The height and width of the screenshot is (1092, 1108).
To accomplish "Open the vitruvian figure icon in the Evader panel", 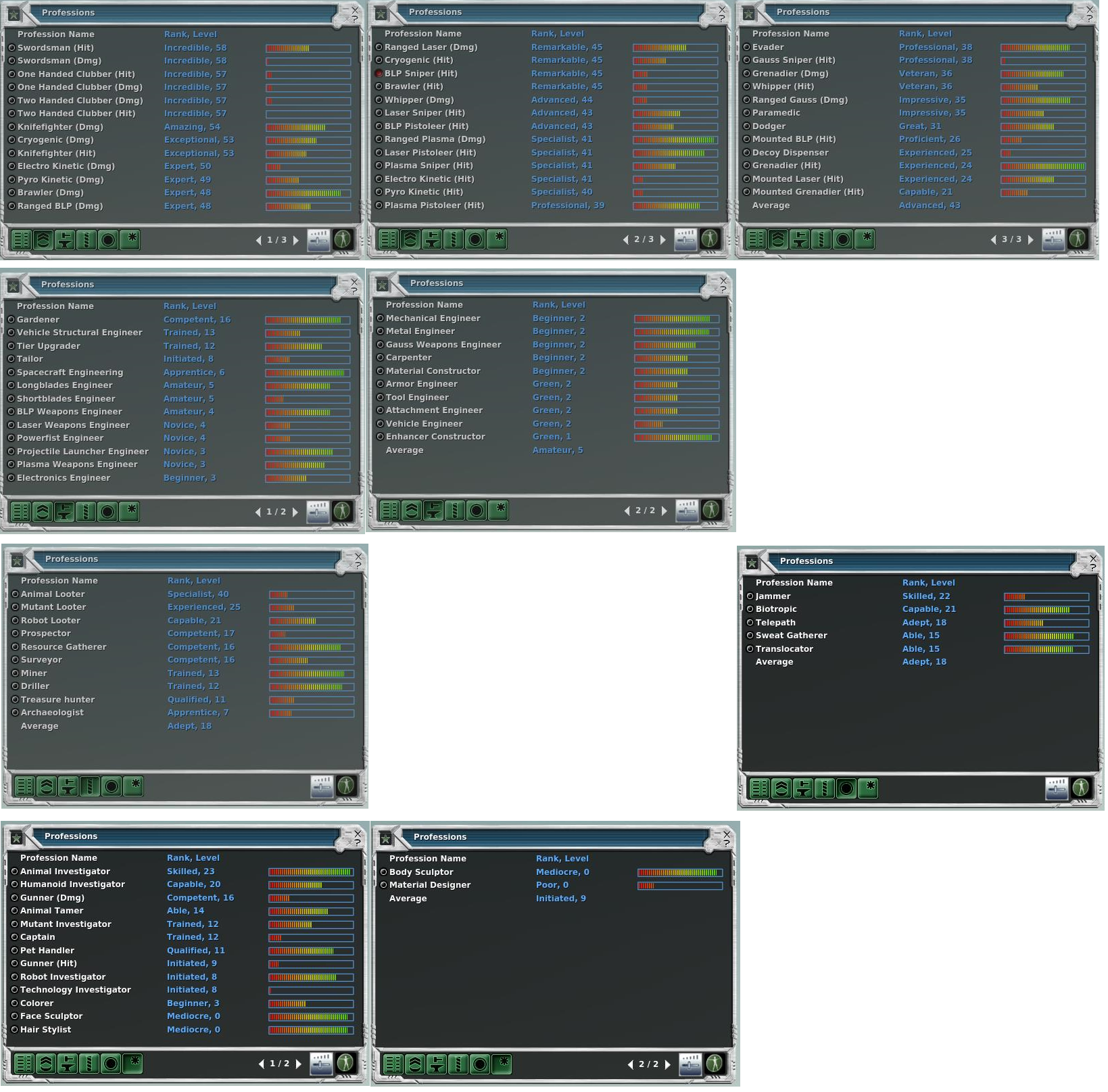I will [x=1078, y=239].
